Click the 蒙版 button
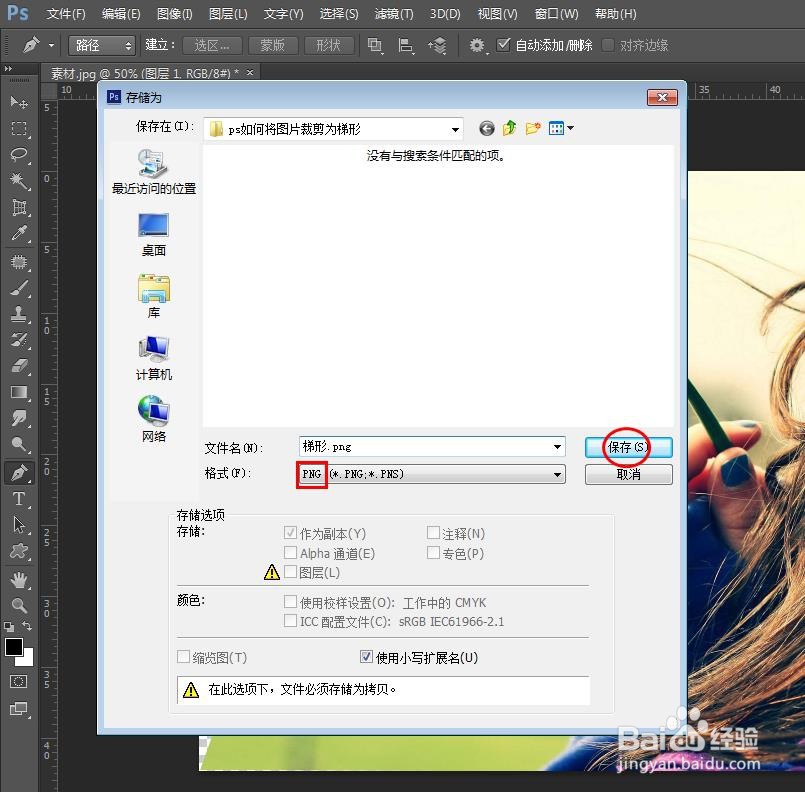The image size is (805, 792). (x=273, y=45)
